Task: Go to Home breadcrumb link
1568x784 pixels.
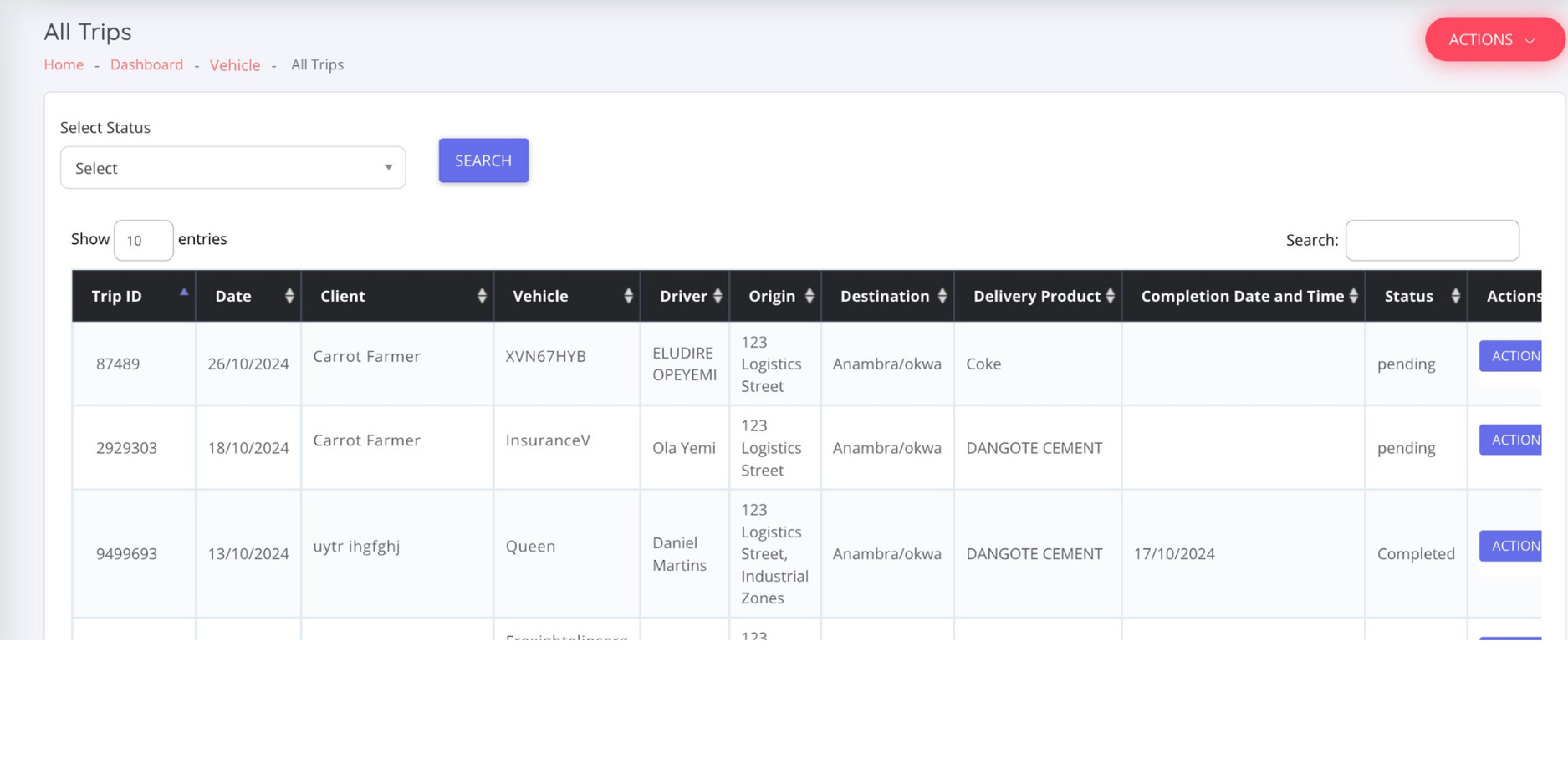Action: pyautogui.click(x=64, y=64)
